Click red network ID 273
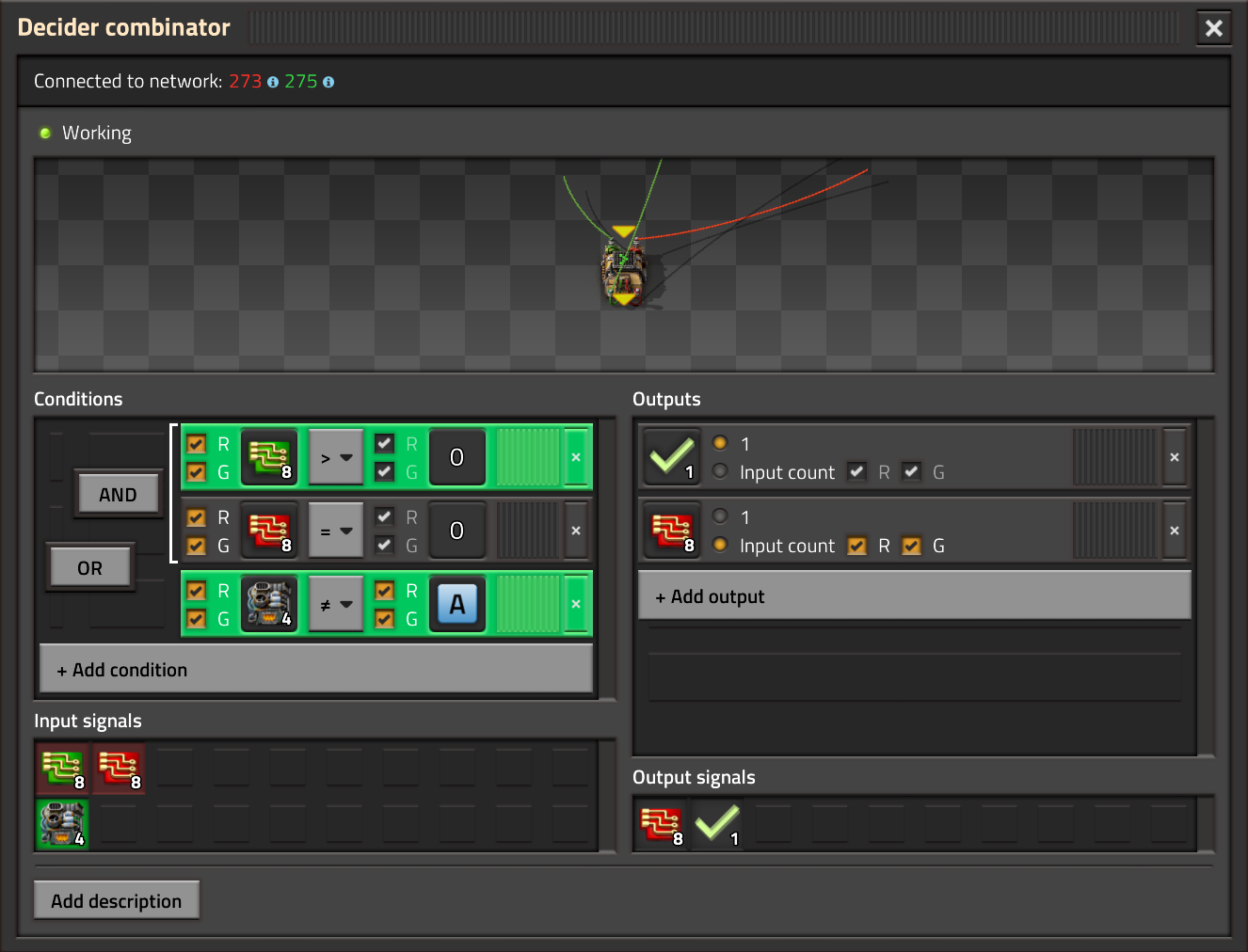This screenshot has height=952, width=1248. click(245, 82)
